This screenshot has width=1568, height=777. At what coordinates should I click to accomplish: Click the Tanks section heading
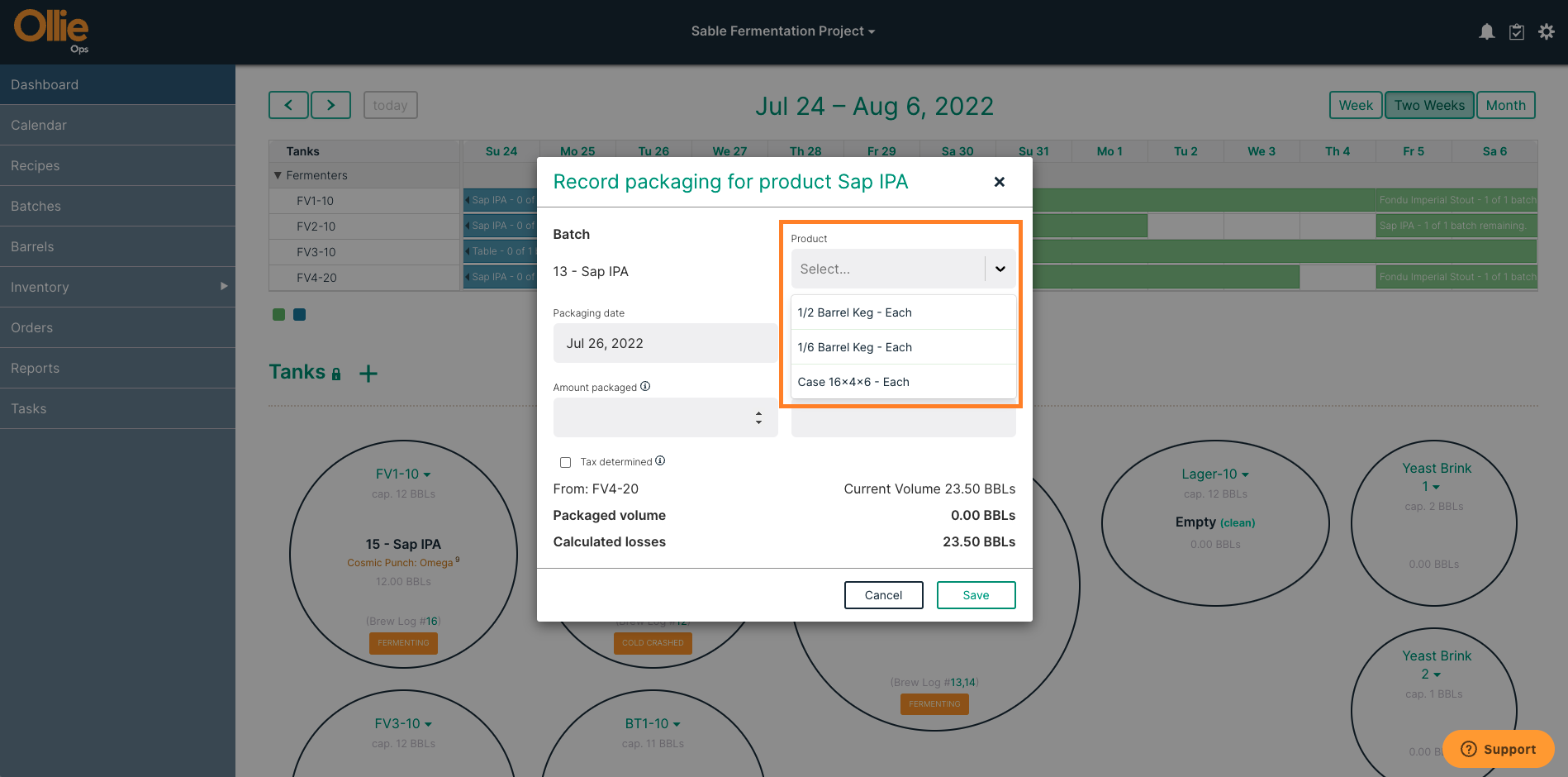(x=297, y=372)
